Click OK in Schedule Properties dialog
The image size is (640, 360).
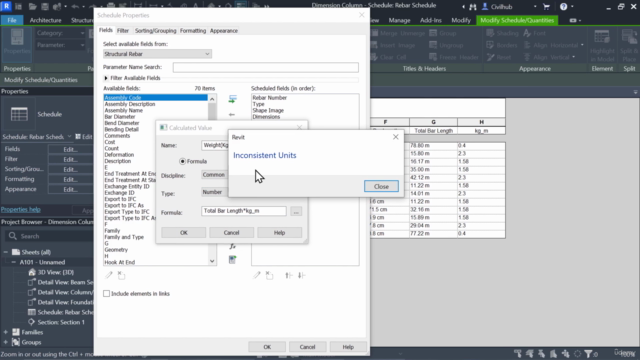coord(267,347)
